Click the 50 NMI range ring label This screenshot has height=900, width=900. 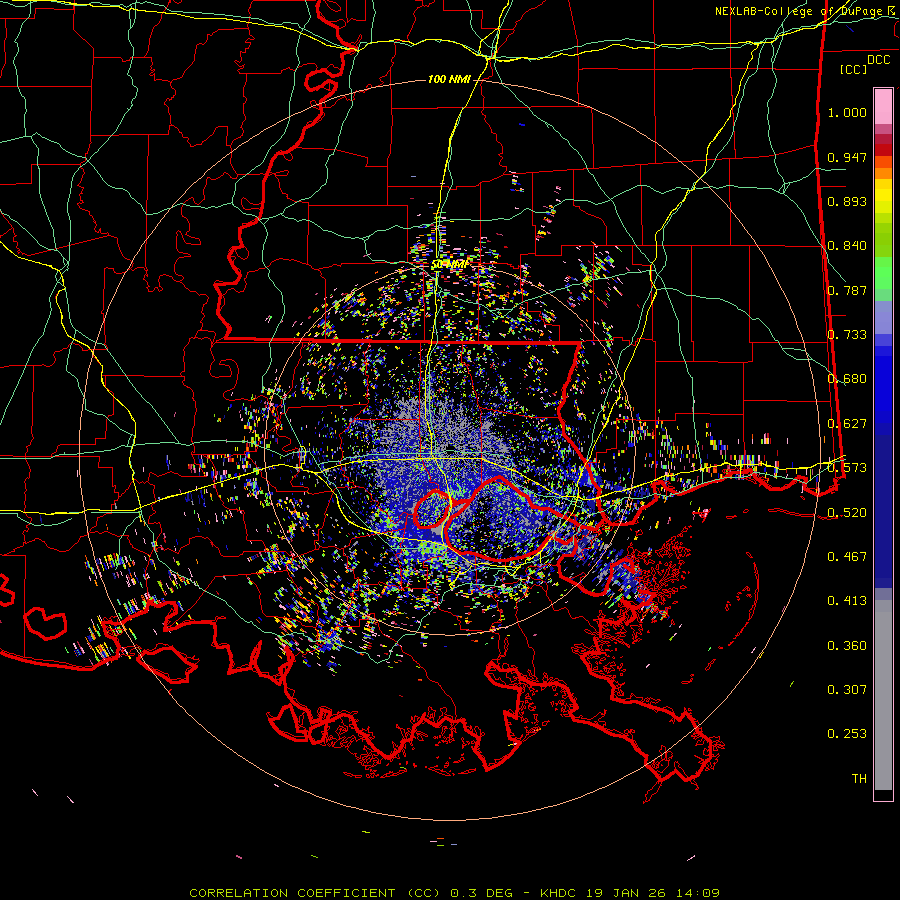click(x=449, y=265)
